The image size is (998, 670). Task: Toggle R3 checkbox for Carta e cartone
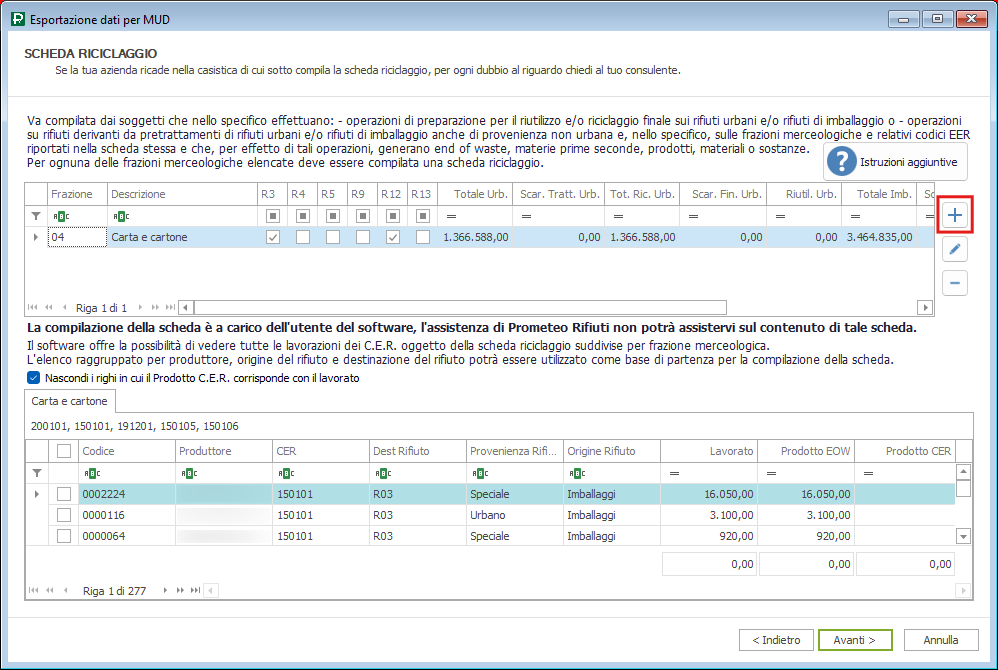point(272,237)
